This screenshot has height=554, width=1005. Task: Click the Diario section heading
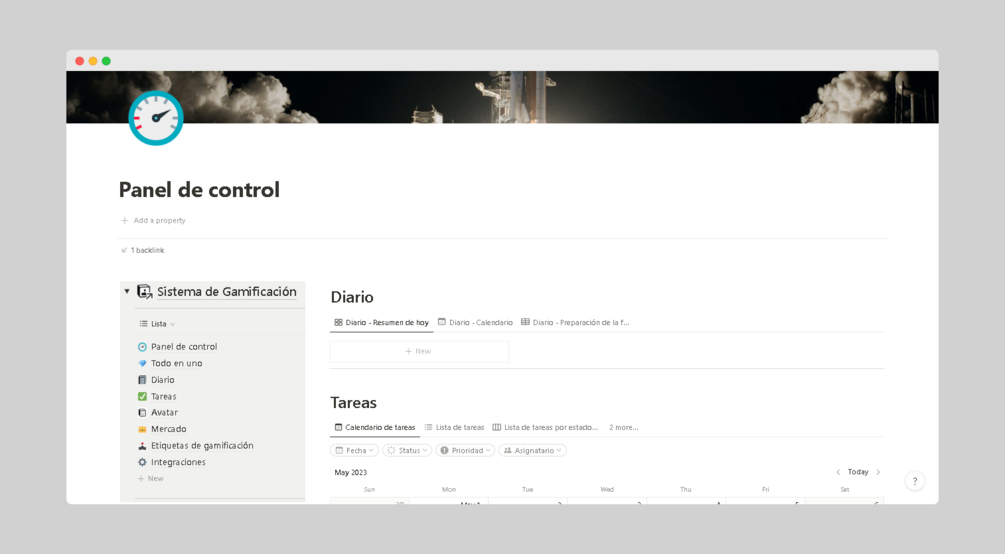pos(352,297)
